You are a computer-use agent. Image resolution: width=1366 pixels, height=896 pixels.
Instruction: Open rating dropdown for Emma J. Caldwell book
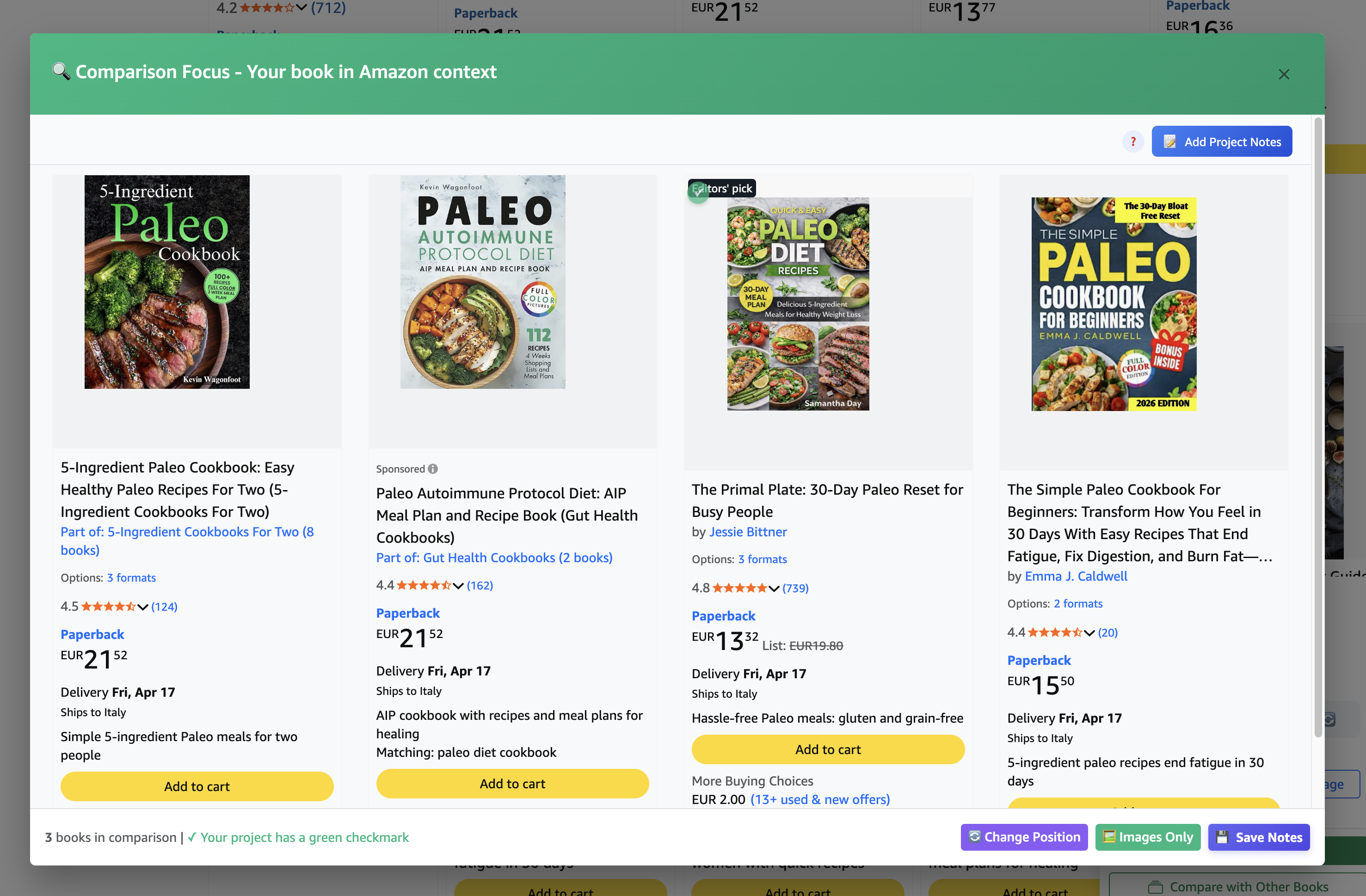tap(1089, 632)
